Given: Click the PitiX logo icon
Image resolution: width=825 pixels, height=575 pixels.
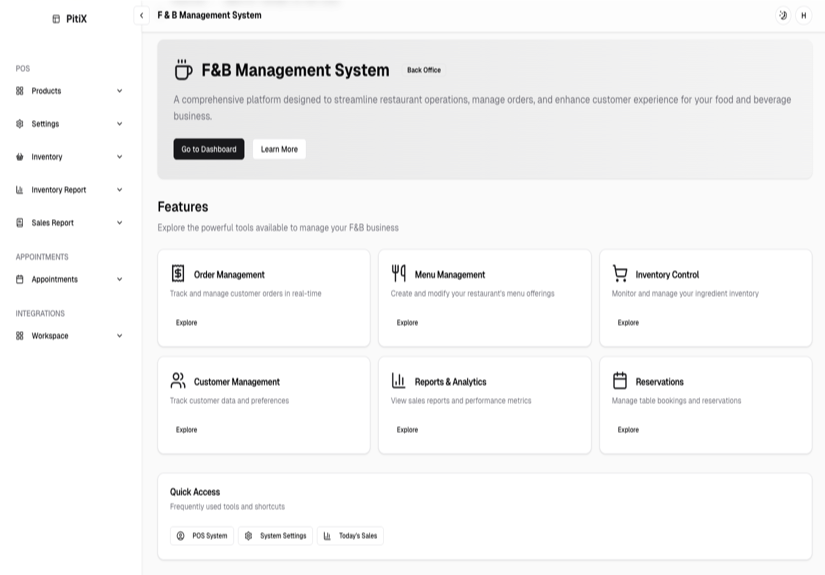Looking at the screenshot, I should click(x=56, y=19).
